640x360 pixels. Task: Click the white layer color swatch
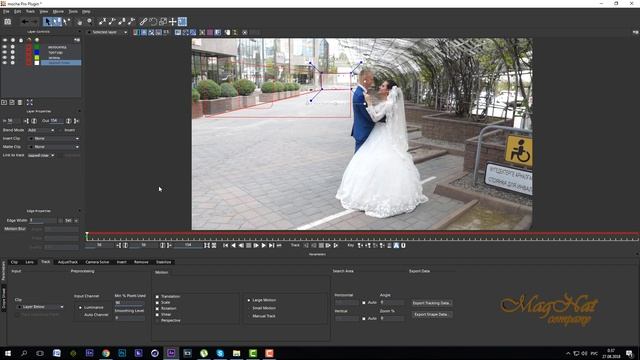click(x=37, y=63)
